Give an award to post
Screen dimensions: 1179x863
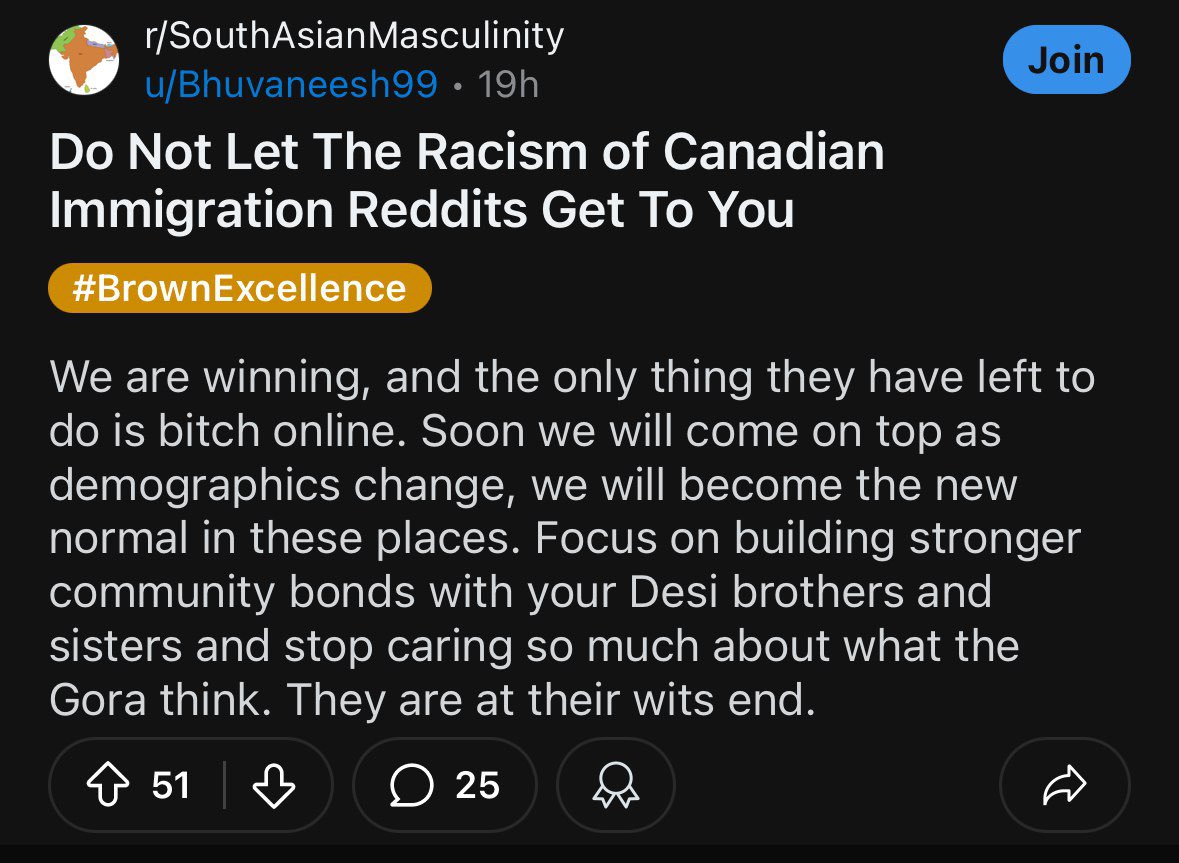[616, 785]
